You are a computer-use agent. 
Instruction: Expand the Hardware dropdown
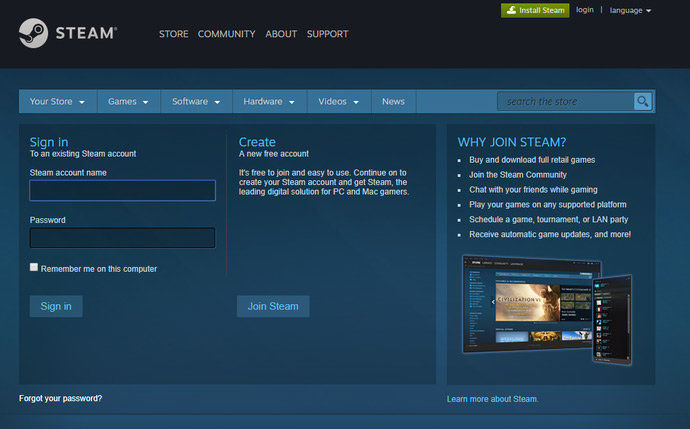coord(269,102)
